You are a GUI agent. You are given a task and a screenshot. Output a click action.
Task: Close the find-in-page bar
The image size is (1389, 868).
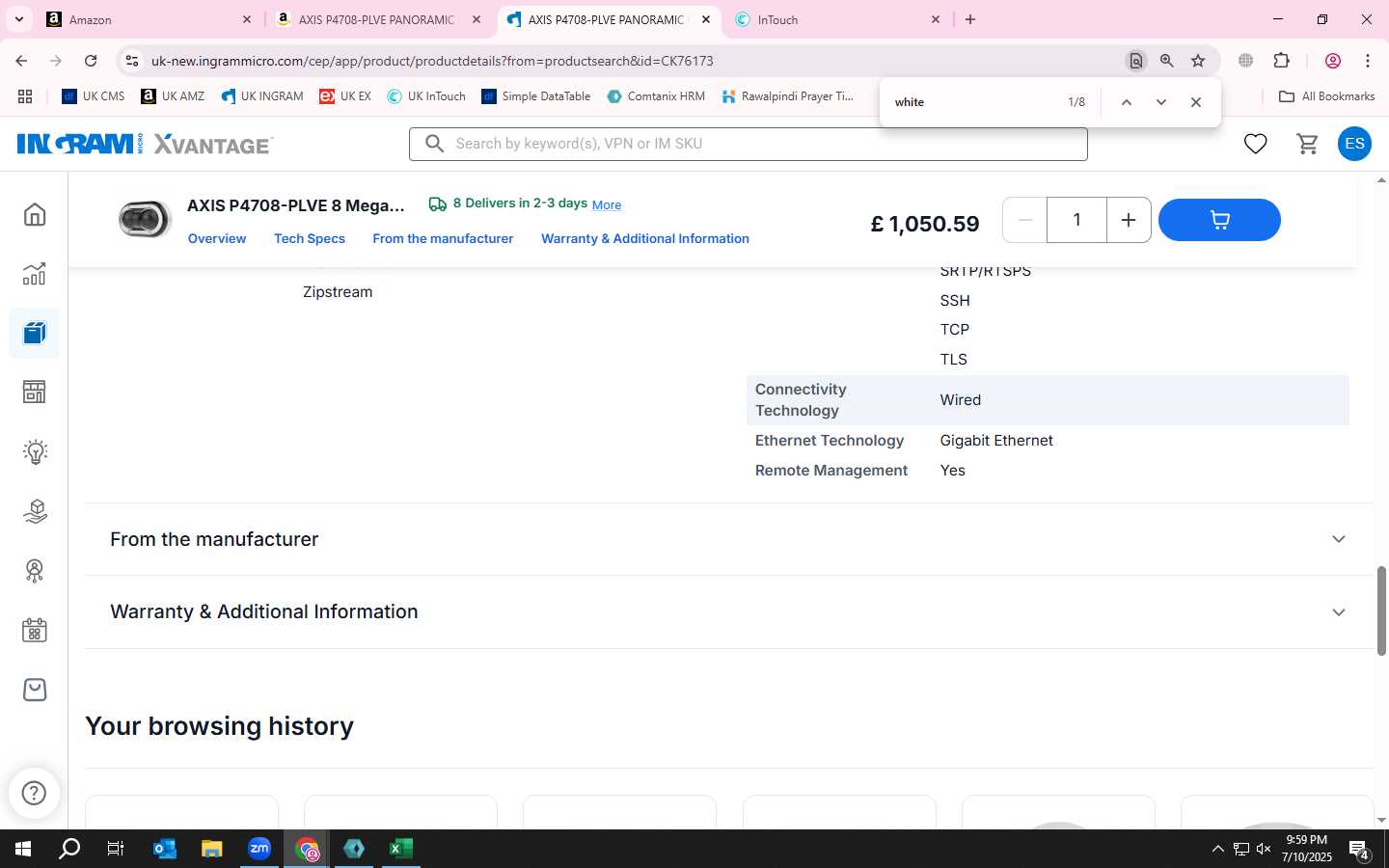tap(1196, 102)
